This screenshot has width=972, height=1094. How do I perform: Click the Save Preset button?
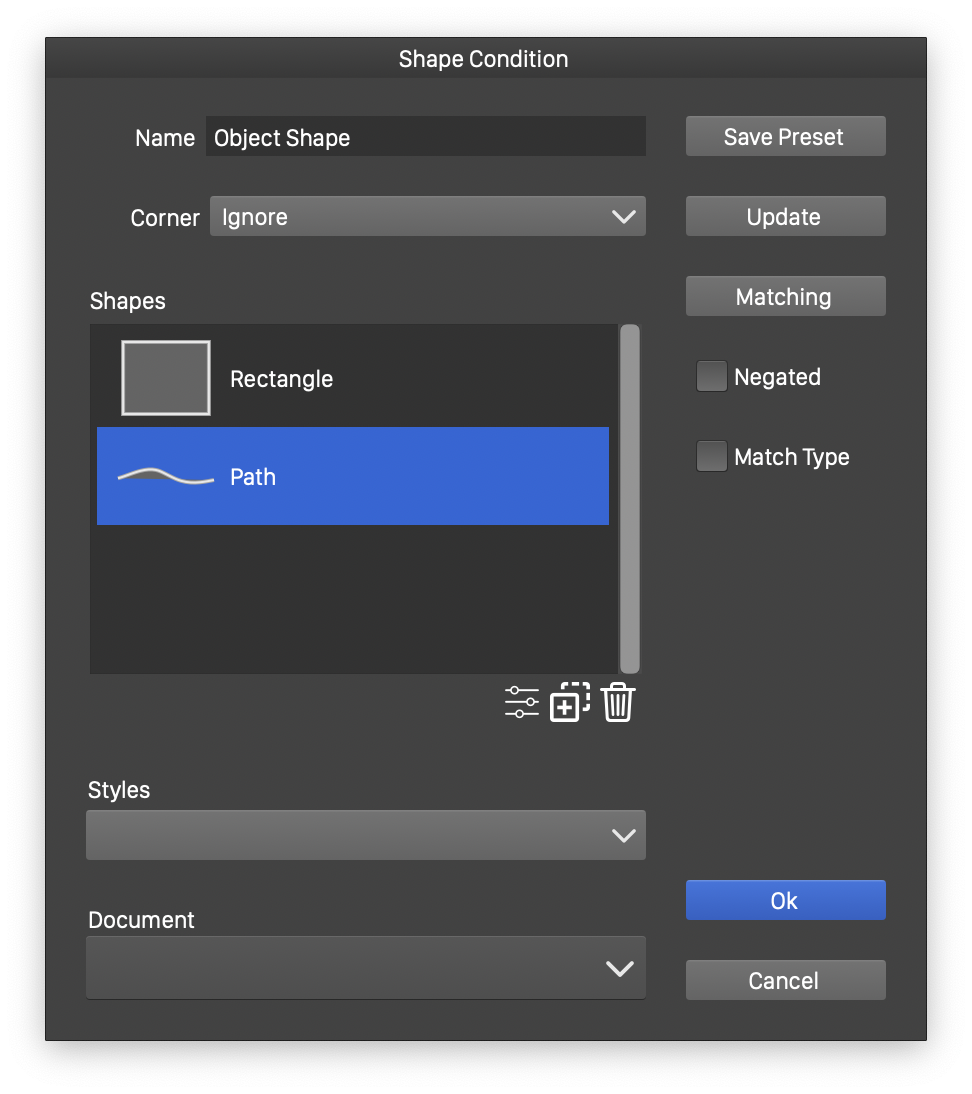coord(785,137)
